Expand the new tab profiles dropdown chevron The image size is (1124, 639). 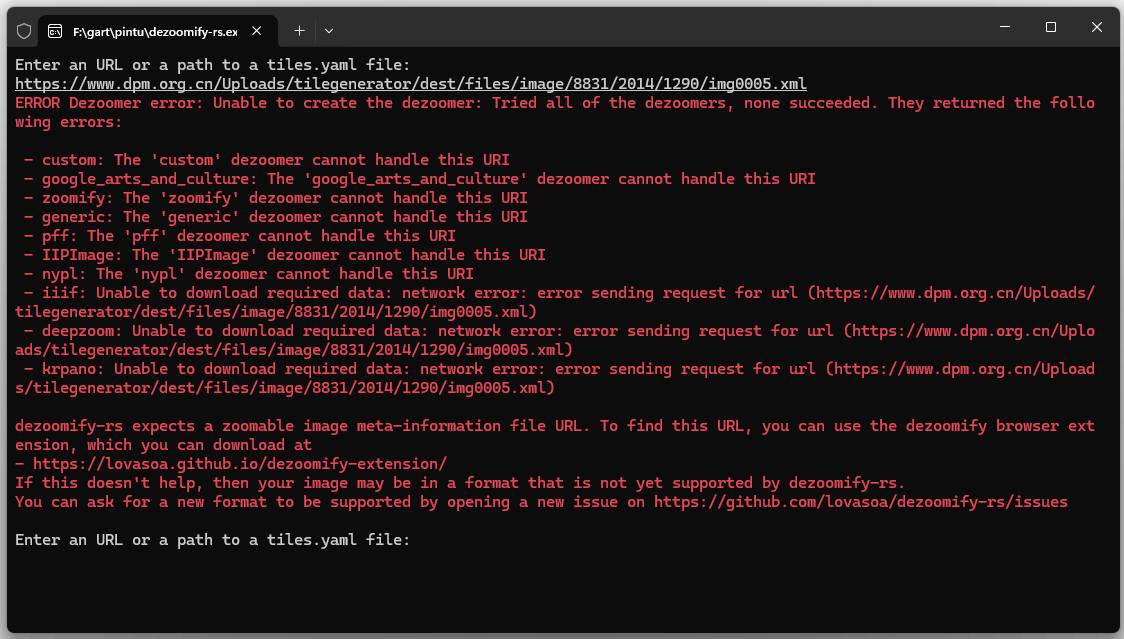point(328,31)
